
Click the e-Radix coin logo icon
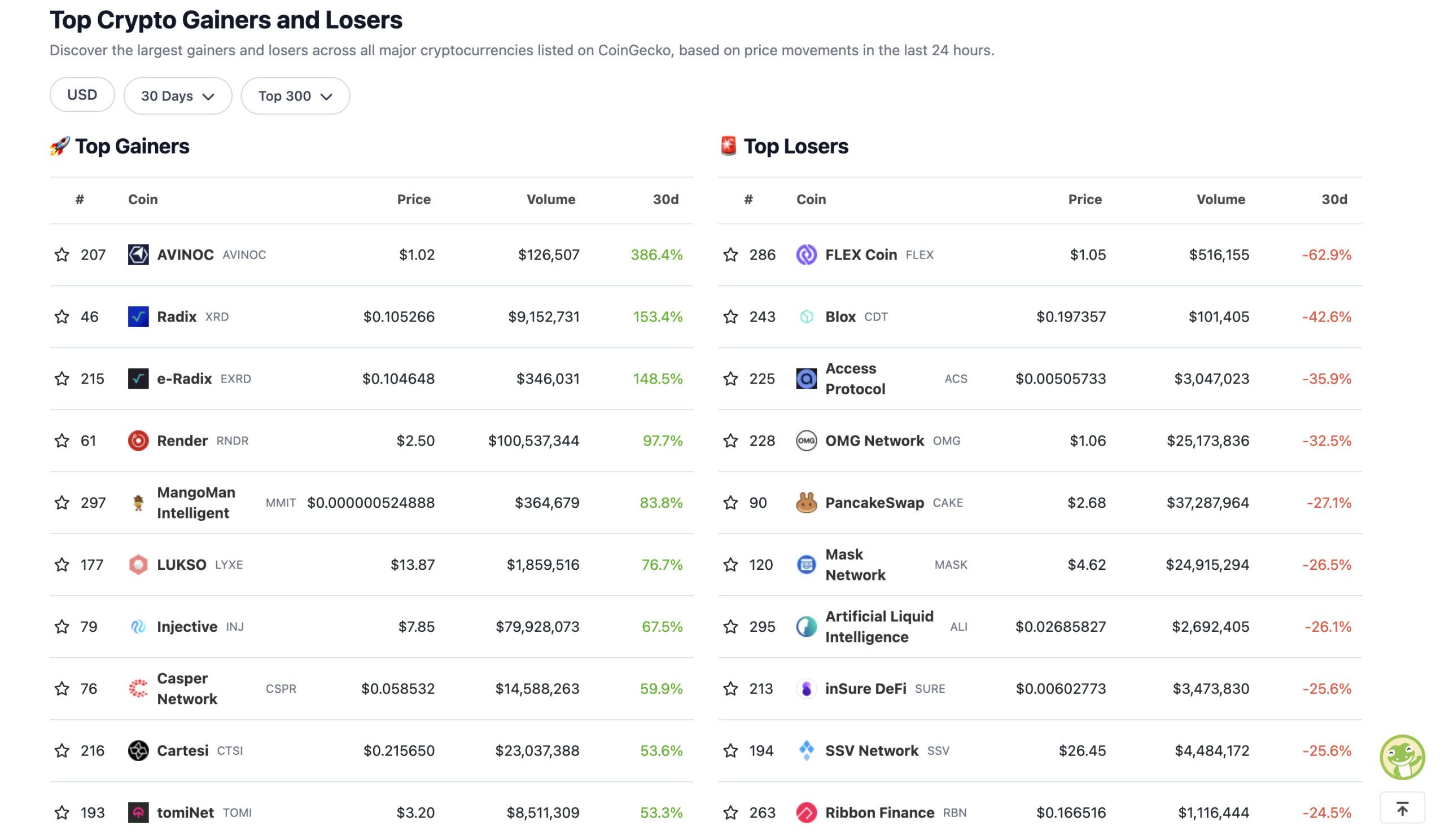[138, 378]
